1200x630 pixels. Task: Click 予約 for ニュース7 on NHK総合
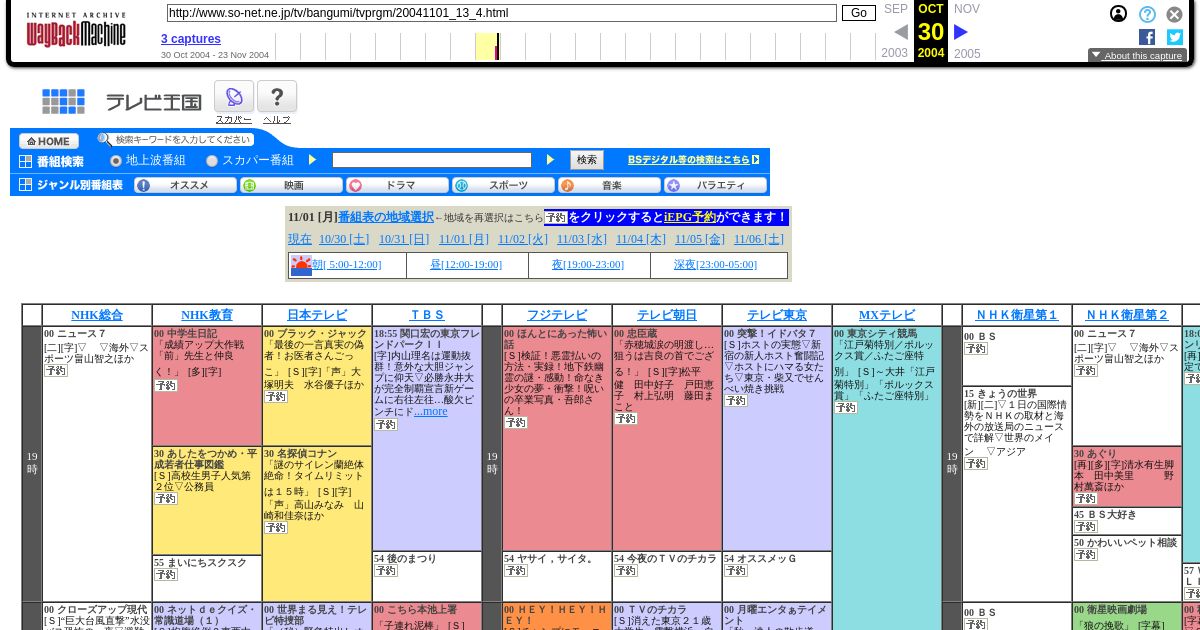point(56,371)
